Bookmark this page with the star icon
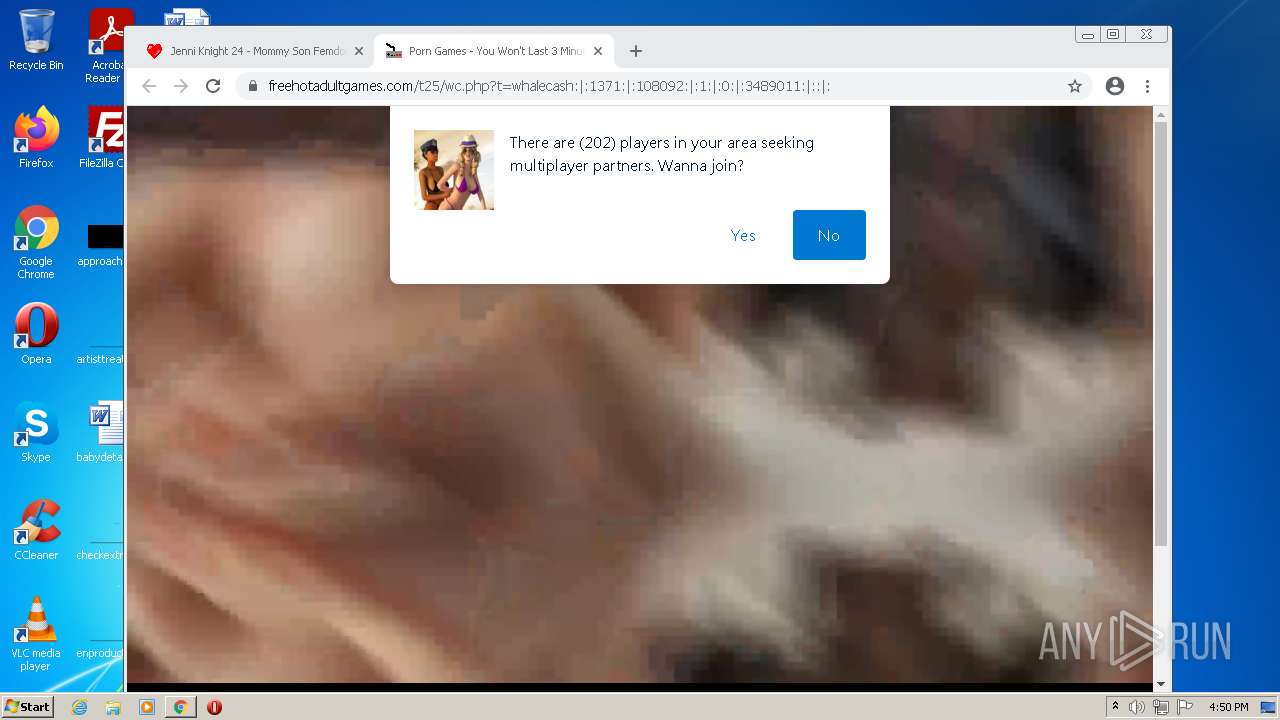 tap(1075, 86)
